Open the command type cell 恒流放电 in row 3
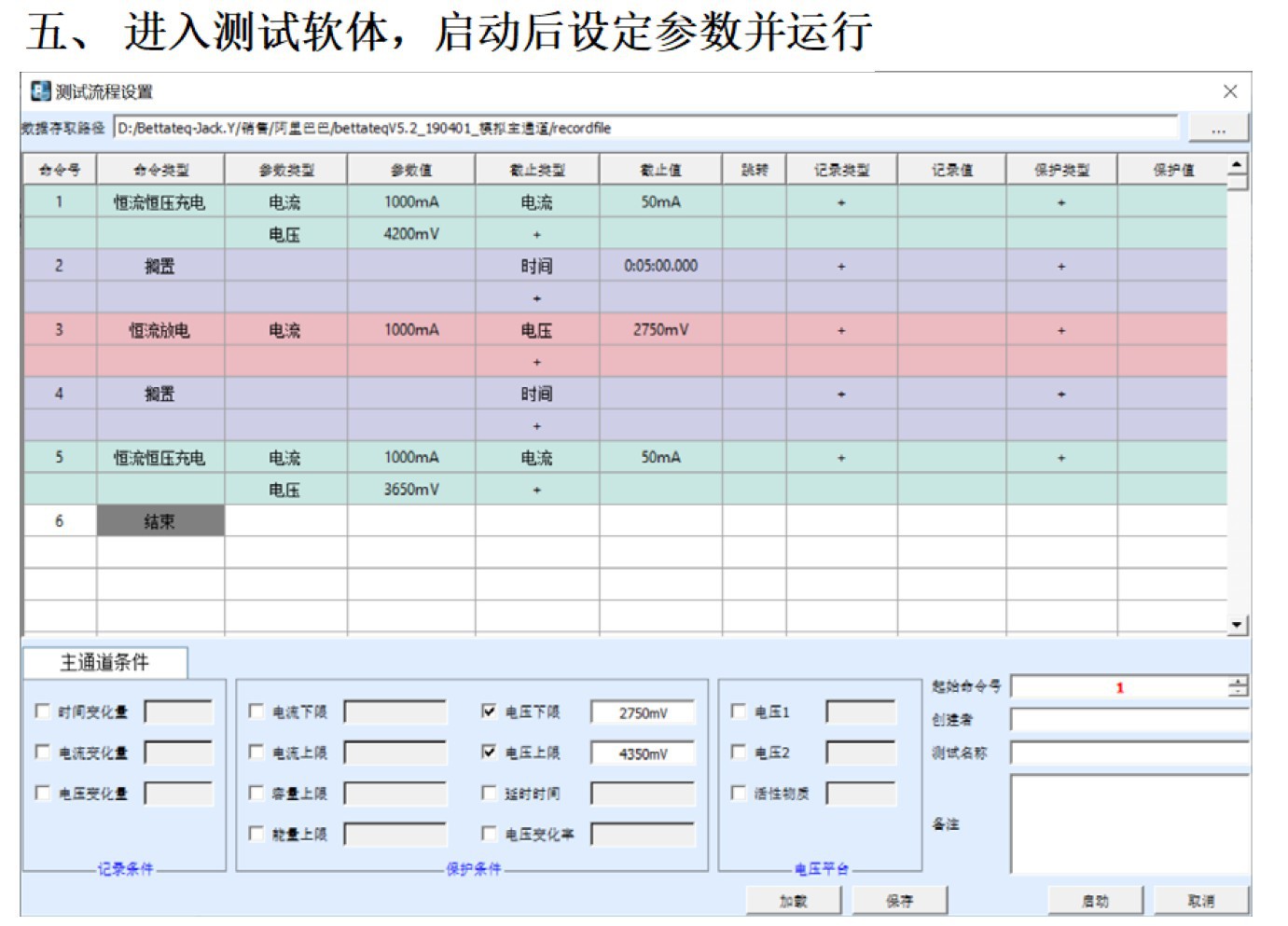Viewport: 1288px width, 926px height. pos(159,330)
